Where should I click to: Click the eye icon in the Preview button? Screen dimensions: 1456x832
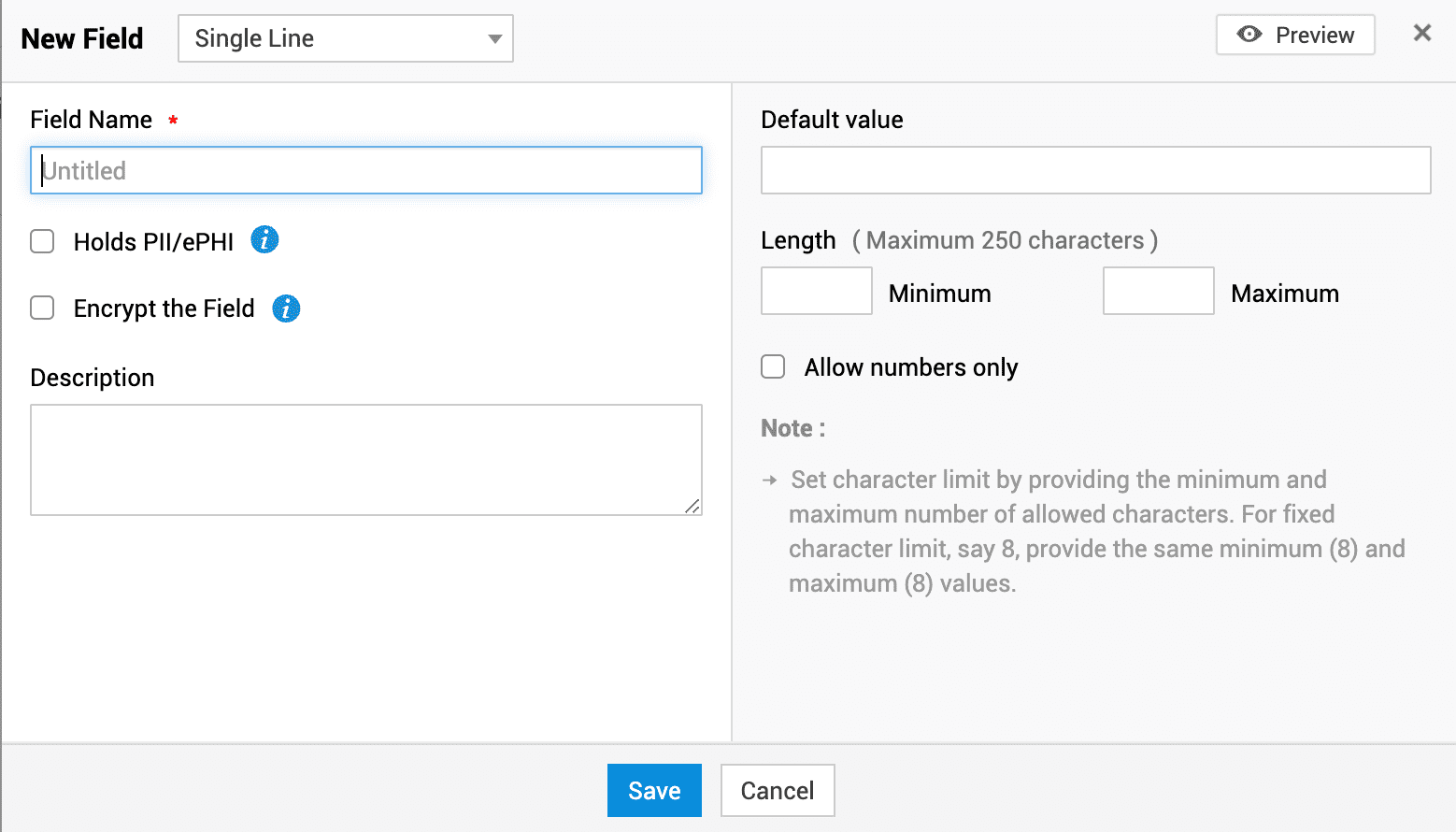(1249, 35)
